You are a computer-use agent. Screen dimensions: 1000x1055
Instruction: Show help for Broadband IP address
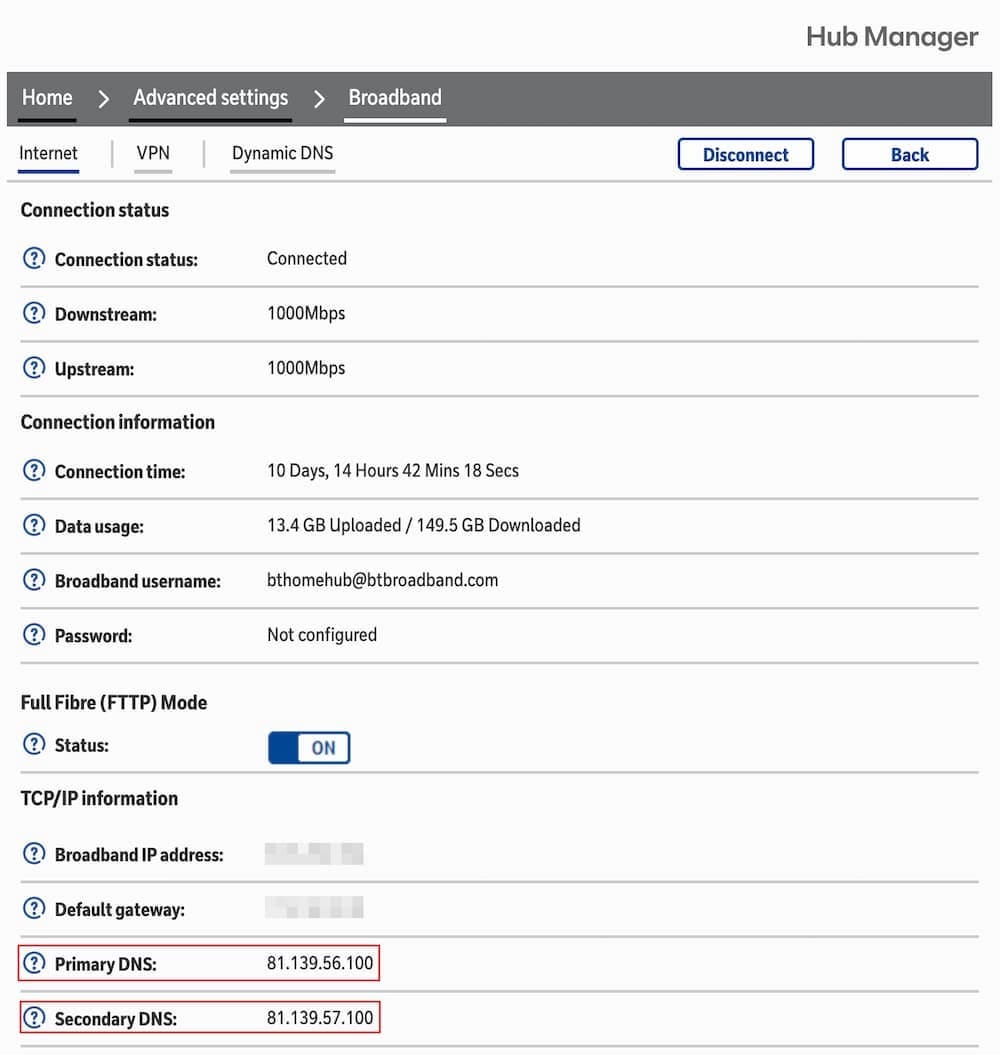(x=34, y=854)
